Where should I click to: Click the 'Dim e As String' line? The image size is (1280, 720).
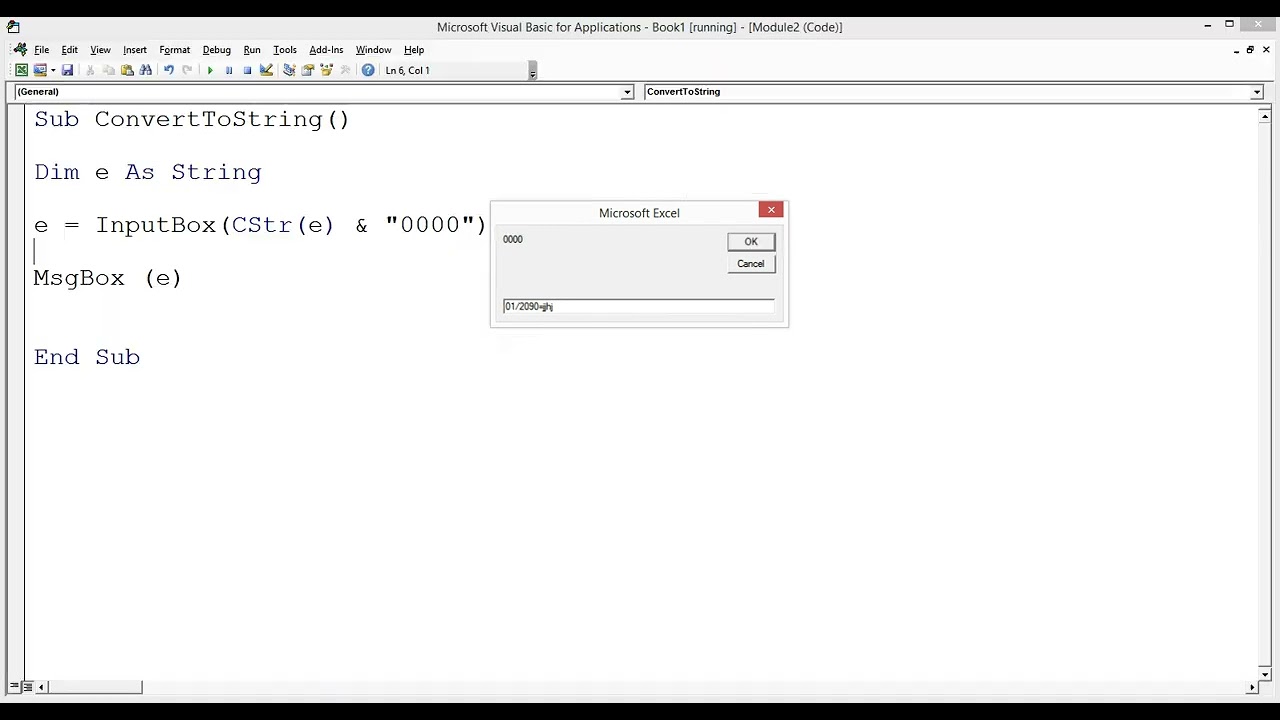[148, 172]
